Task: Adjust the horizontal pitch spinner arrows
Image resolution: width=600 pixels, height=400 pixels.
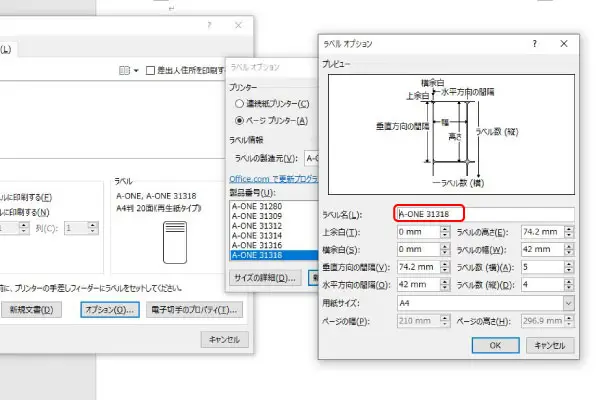Action: pos(445,285)
